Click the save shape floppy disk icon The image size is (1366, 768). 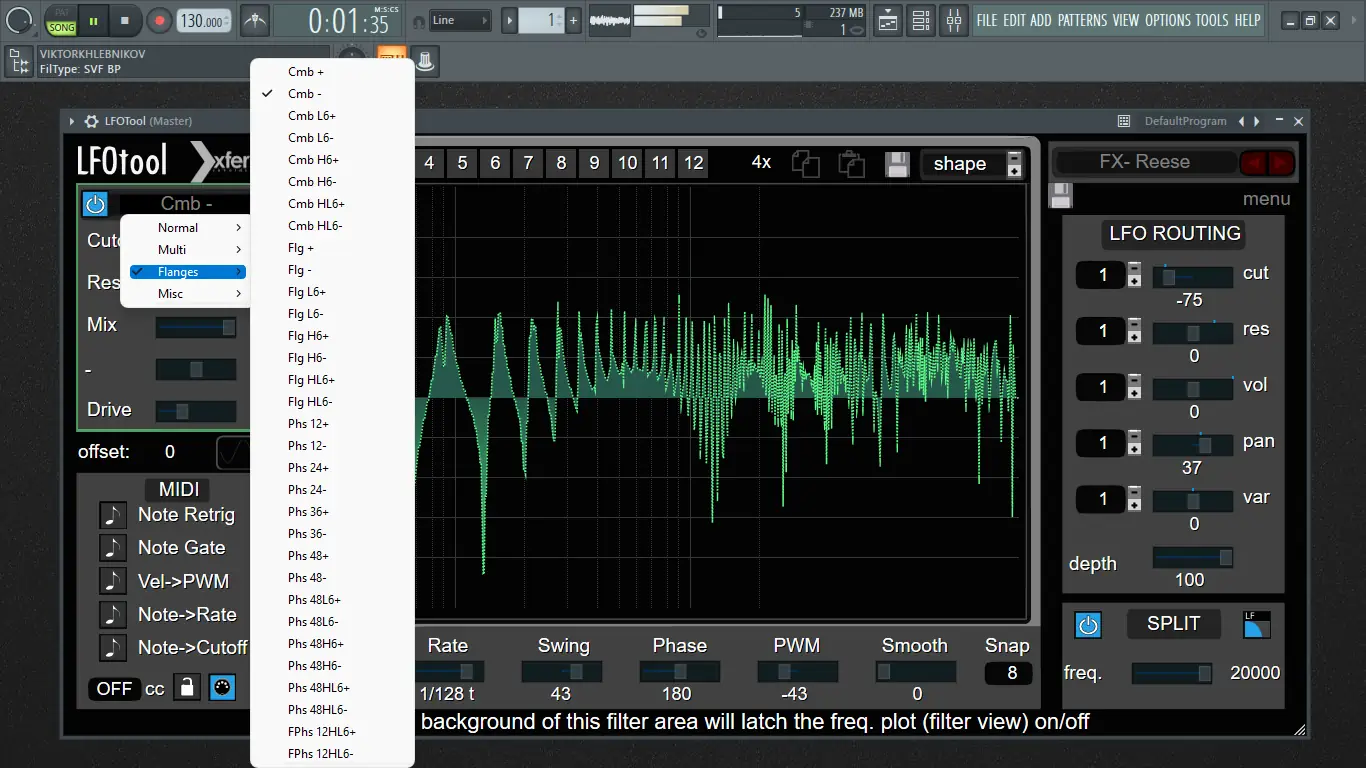[x=896, y=164]
